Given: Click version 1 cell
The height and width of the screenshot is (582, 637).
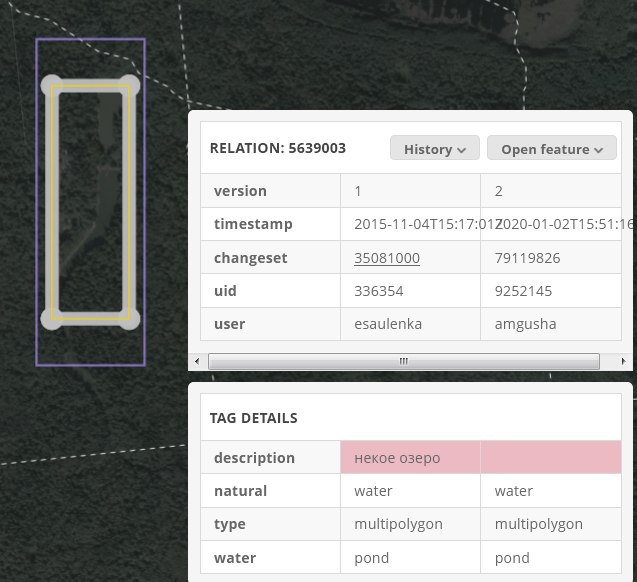Looking at the screenshot, I should 410,191.
